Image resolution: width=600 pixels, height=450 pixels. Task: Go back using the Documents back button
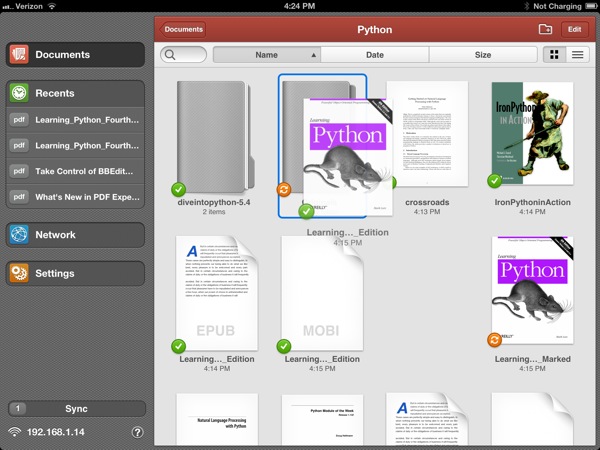(183, 29)
